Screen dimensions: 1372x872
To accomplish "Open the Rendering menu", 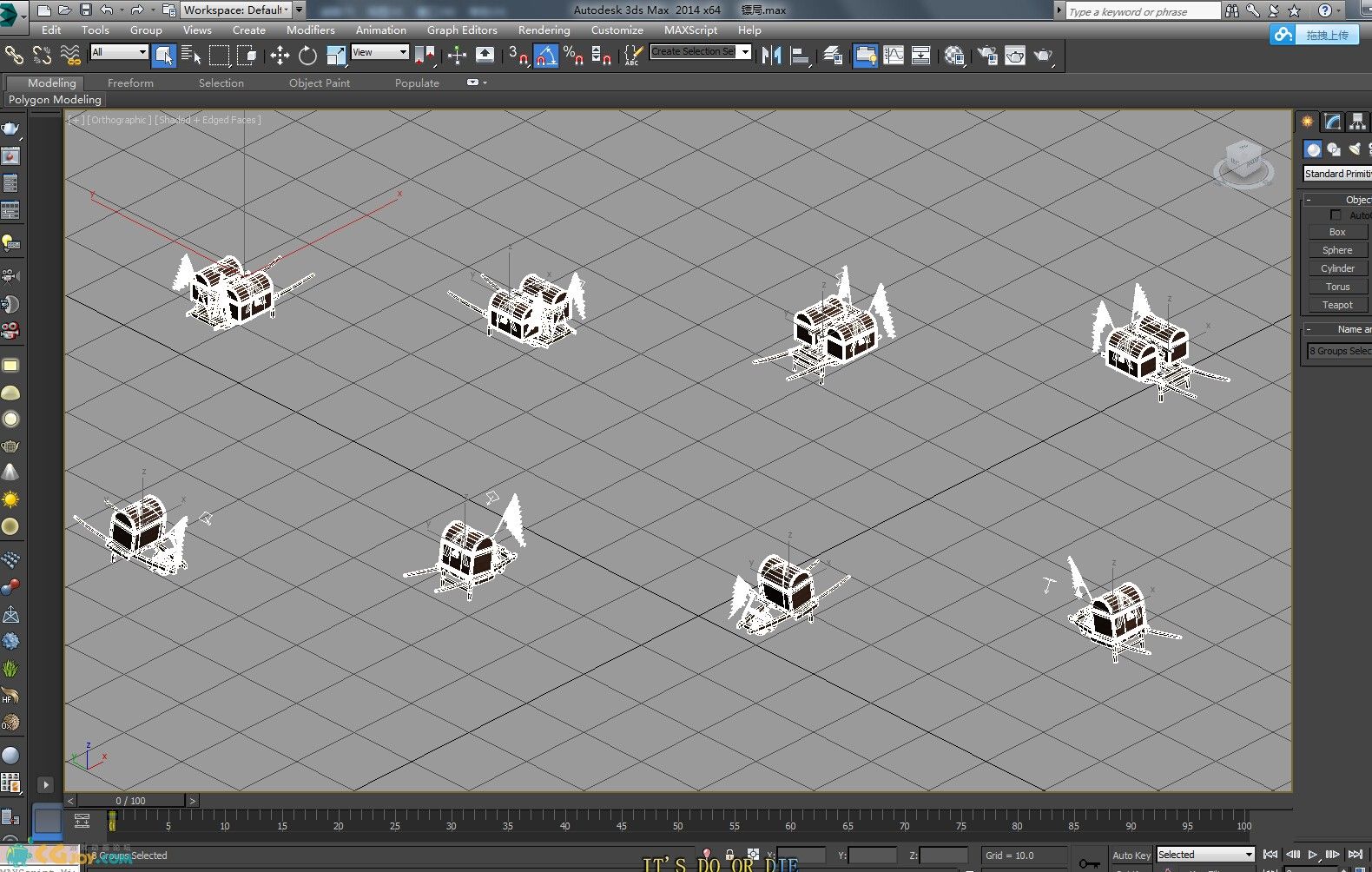I will (544, 30).
